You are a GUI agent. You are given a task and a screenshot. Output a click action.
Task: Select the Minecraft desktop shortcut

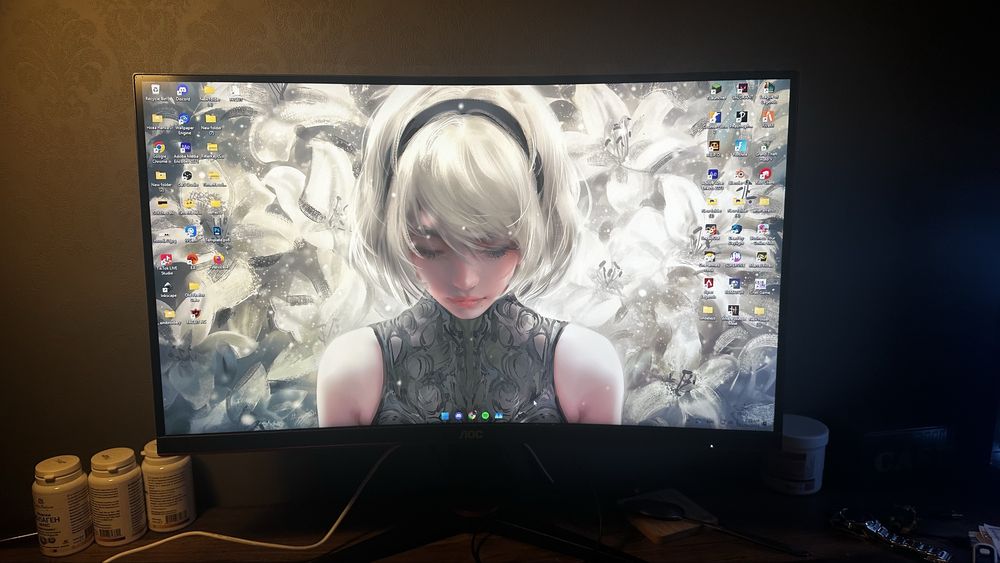point(716,91)
